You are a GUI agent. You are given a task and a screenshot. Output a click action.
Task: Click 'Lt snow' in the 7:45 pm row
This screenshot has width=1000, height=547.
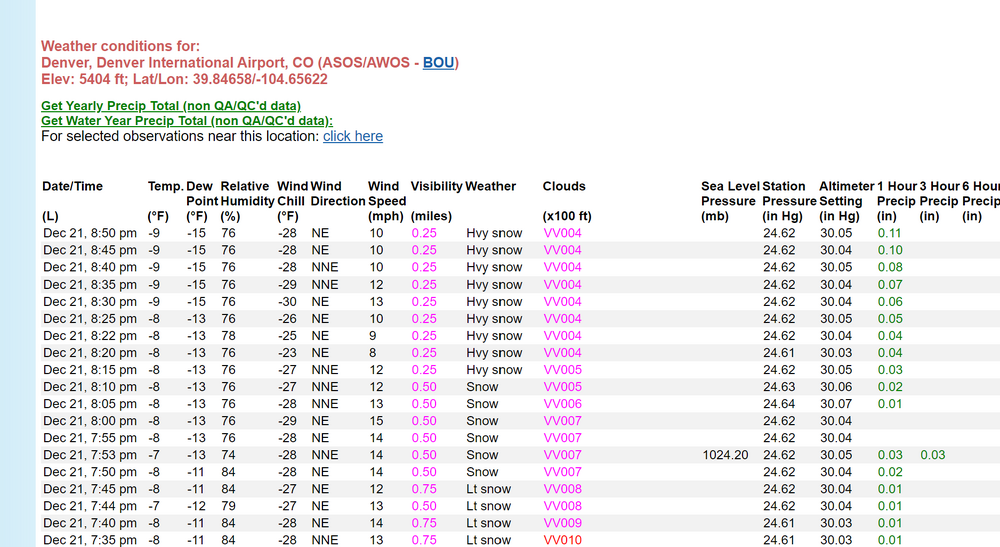point(489,489)
